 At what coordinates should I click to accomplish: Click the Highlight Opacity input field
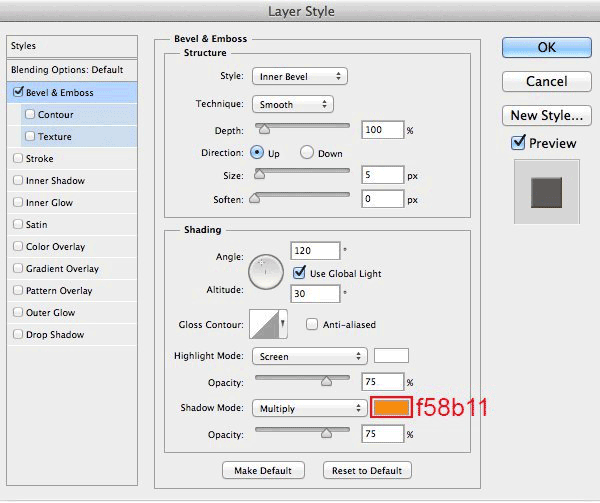tap(382, 382)
